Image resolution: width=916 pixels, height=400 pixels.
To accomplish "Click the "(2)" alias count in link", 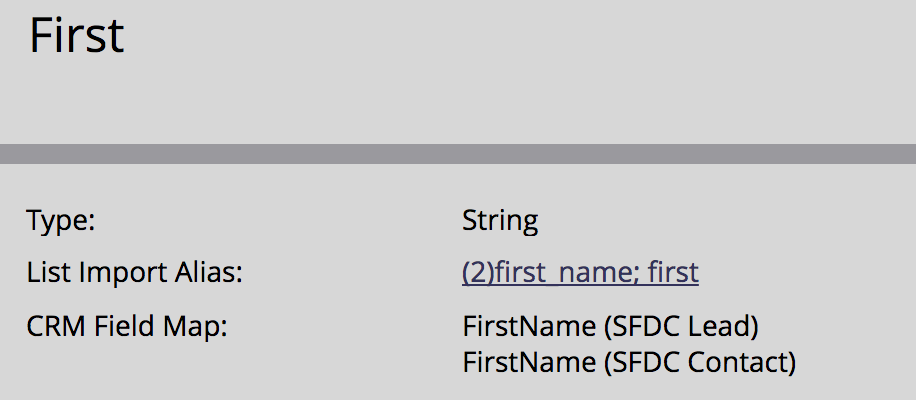I will (476, 272).
